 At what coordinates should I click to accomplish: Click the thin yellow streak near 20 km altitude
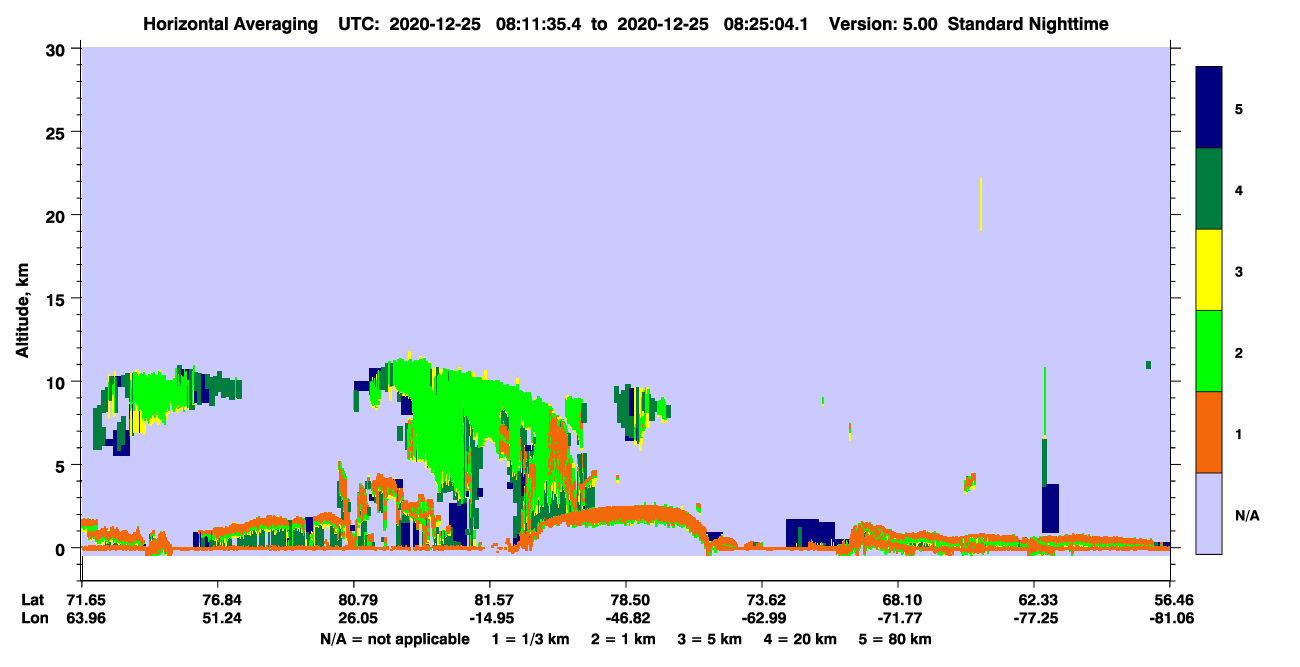(981, 204)
